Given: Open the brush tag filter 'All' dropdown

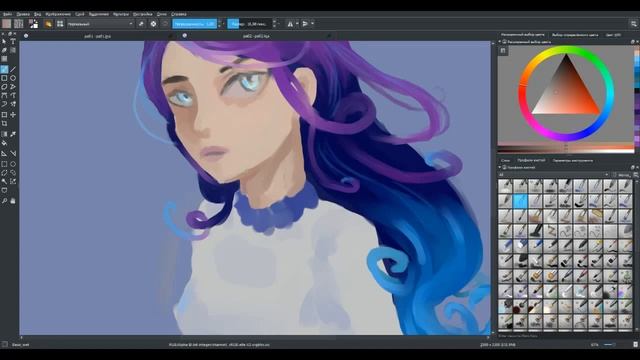Looking at the screenshot, I should point(553,175).
